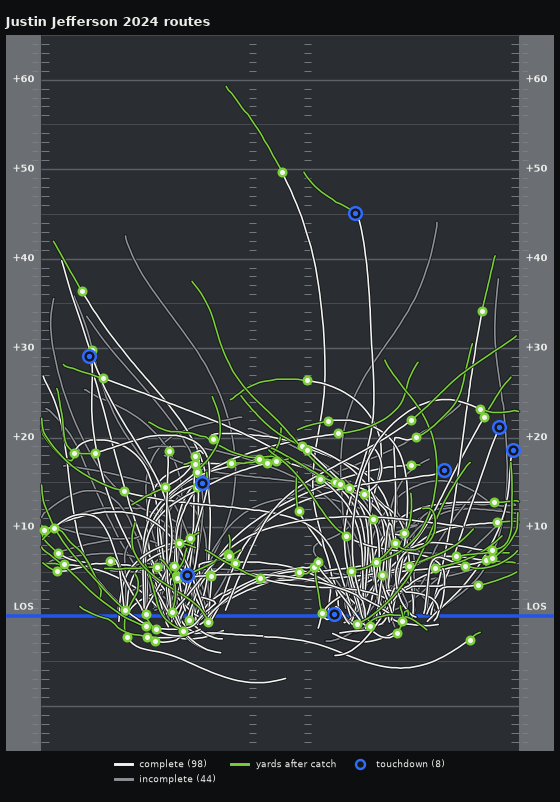The image size is (560, 802).
Task: Select the catch point at +36 on left side
Action: [82, 292]
